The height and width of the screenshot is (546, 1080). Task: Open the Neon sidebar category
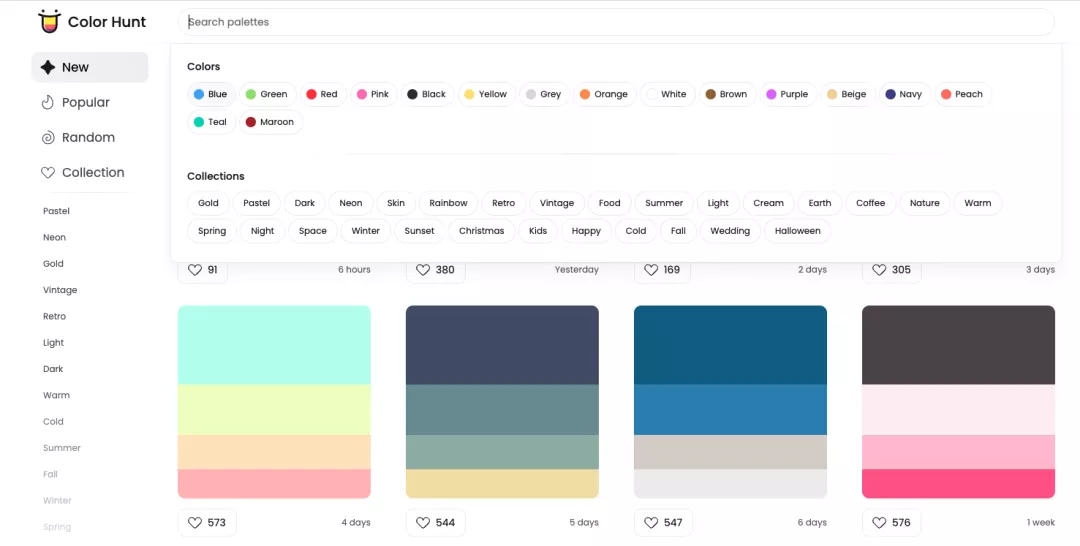54,238
